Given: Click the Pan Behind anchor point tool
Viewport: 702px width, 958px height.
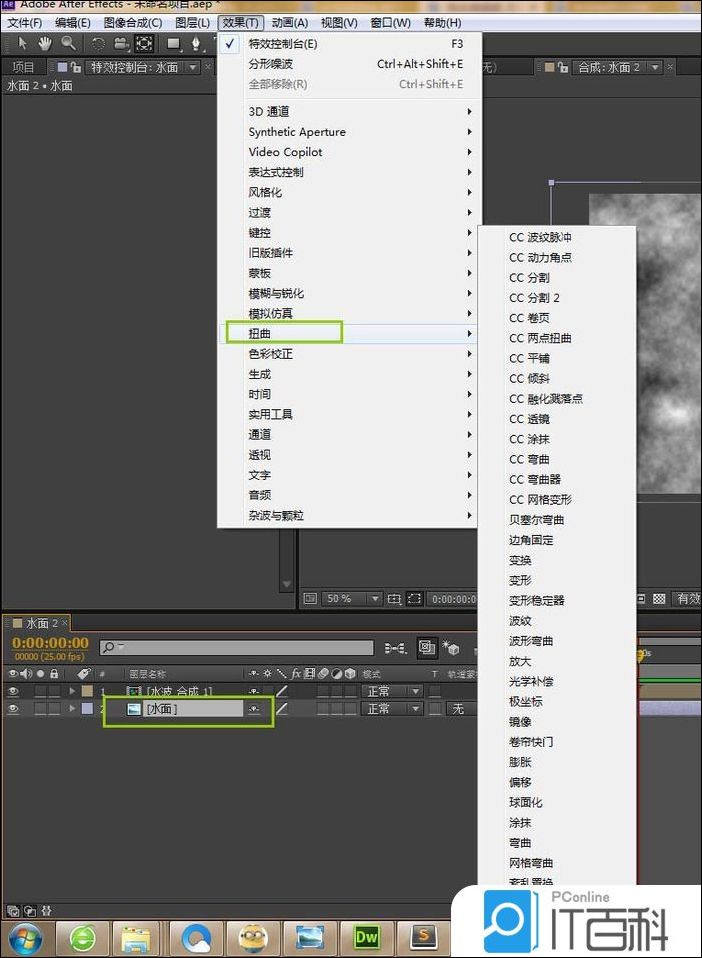Looking at the screenshot, I should point(144,43).
